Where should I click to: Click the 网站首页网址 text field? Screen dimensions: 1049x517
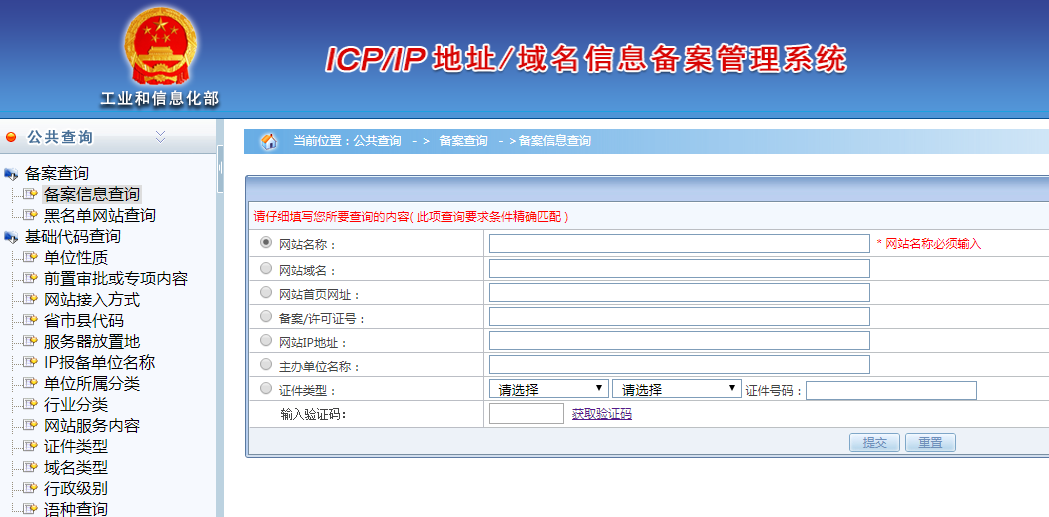679,292
